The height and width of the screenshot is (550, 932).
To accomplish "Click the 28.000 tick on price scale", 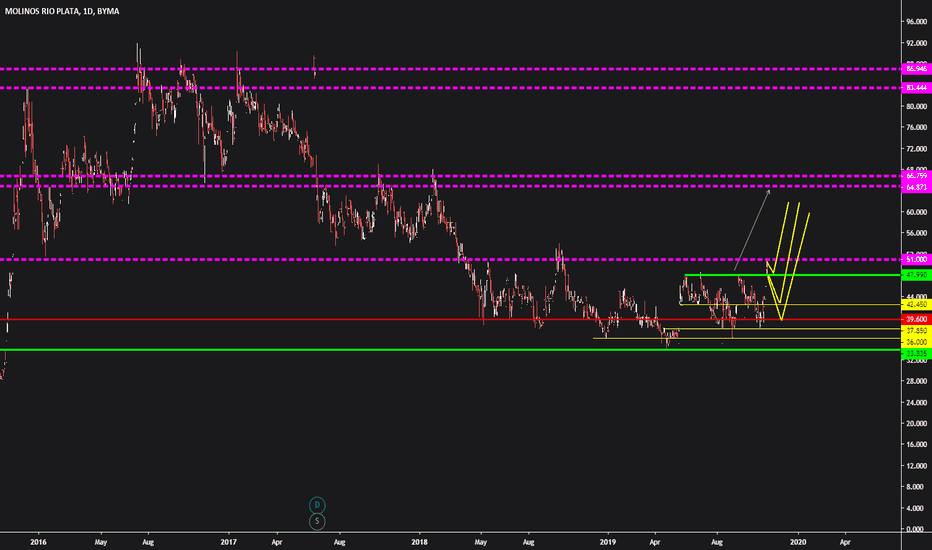I will [x=916, y=381].
